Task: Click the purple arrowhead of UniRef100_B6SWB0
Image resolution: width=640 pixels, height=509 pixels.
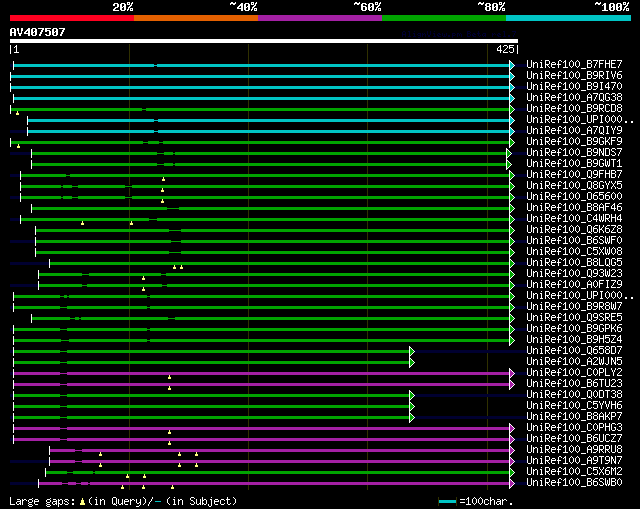Action: (x=512, y=483)
